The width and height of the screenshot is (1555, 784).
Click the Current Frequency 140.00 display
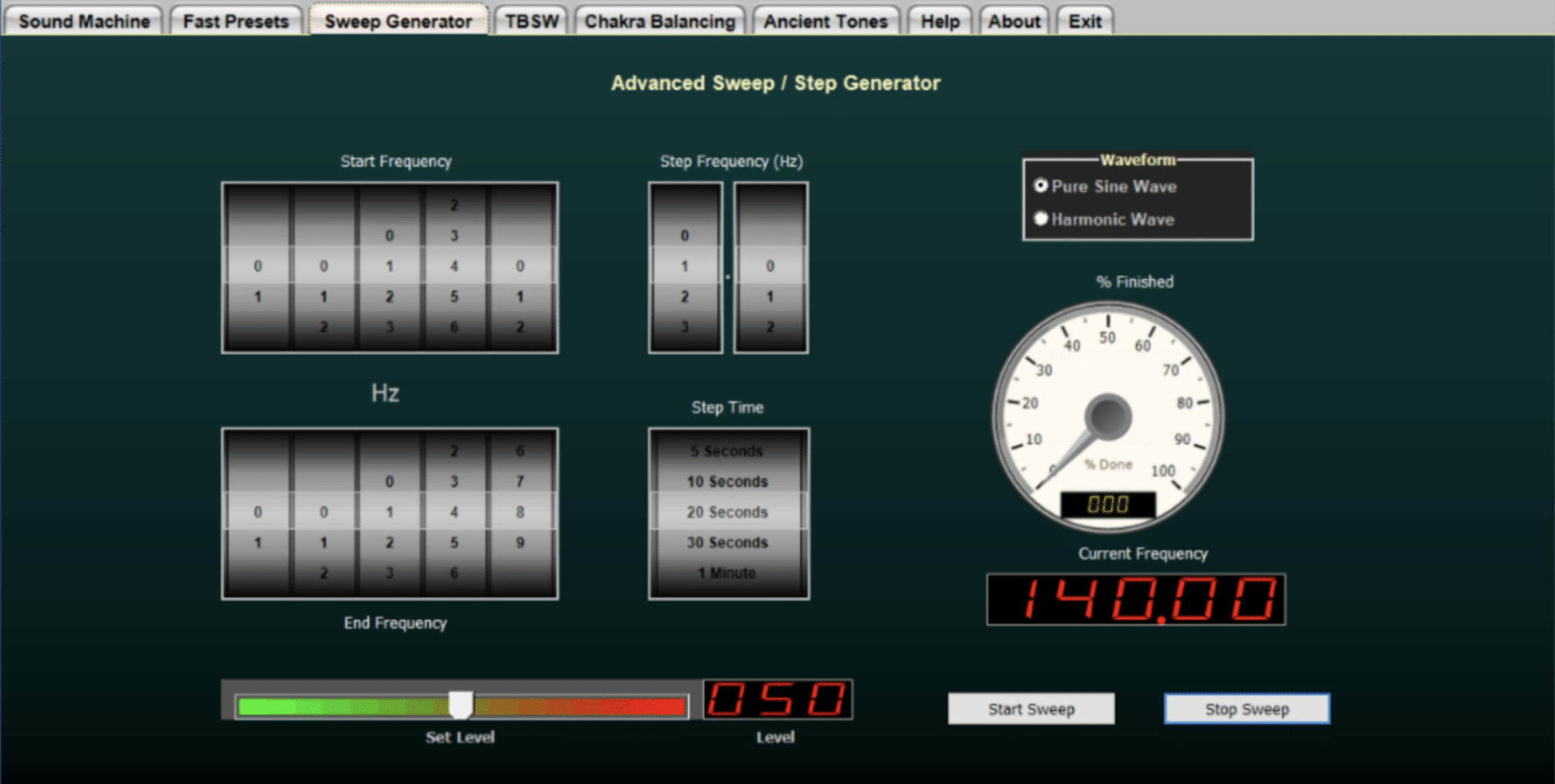coord(1136,599)
